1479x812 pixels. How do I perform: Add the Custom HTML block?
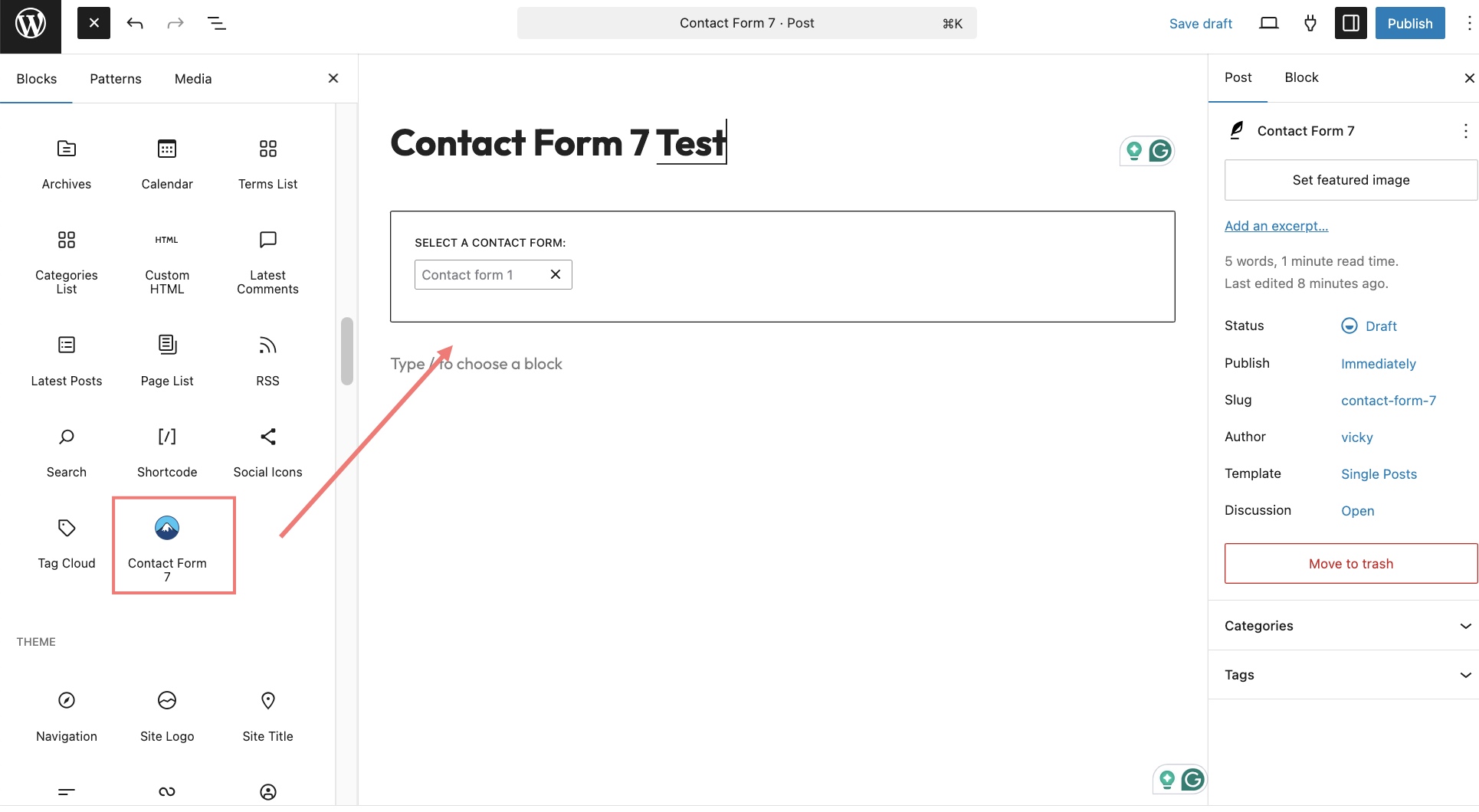(x=167, y=260)
